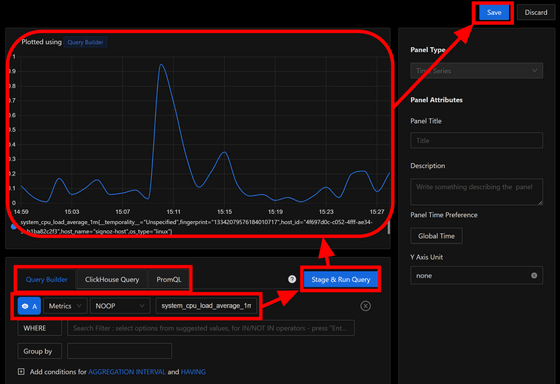Viewport: 560px width, 384px height.
Task: Click the Discard button
Action: point(535,13)
